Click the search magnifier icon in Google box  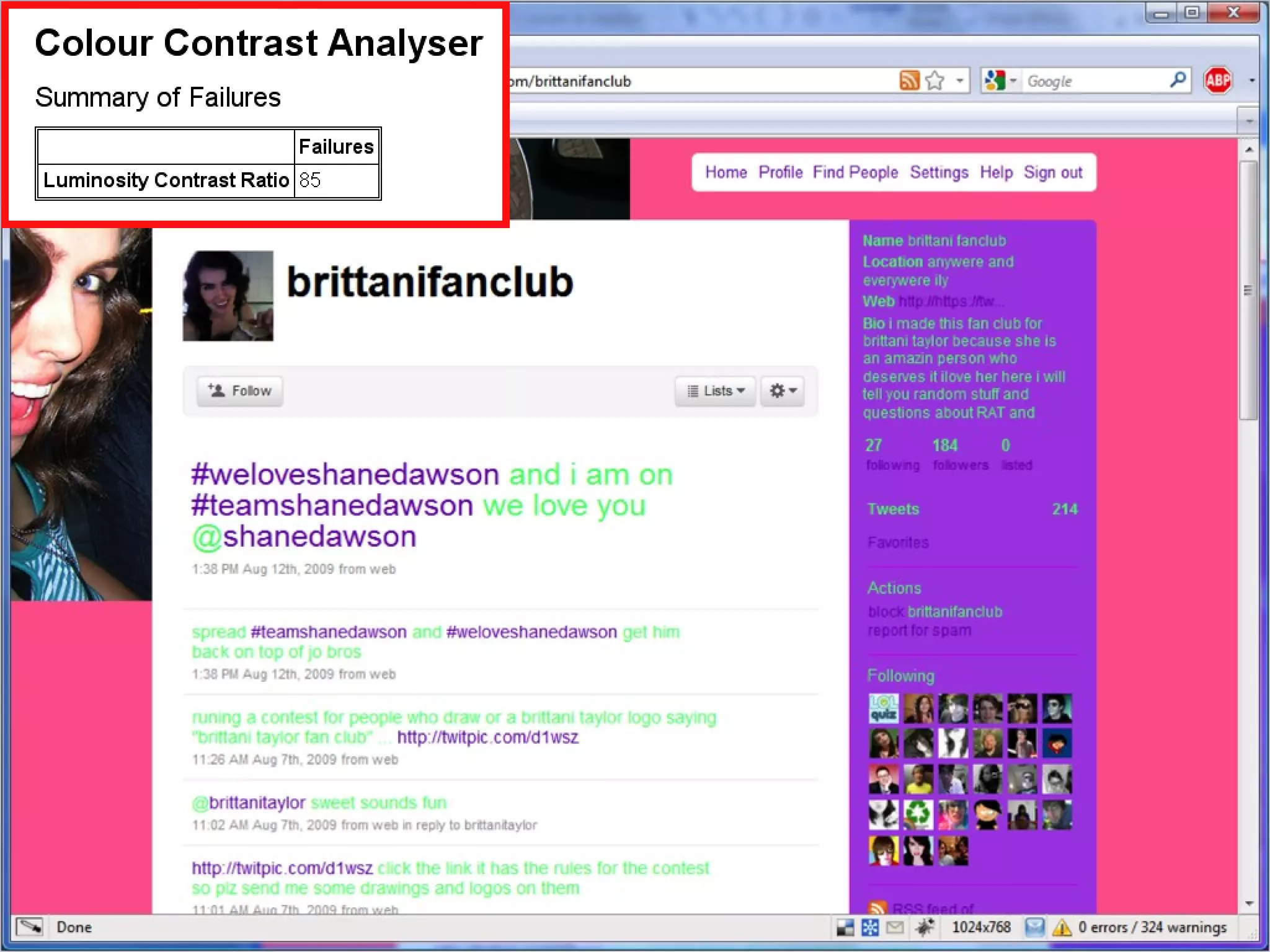click(1177, 81)
